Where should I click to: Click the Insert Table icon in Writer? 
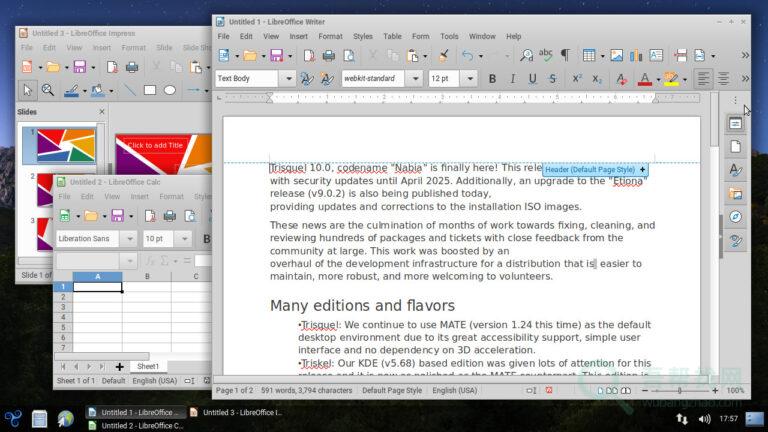click(x=589, y=55)
